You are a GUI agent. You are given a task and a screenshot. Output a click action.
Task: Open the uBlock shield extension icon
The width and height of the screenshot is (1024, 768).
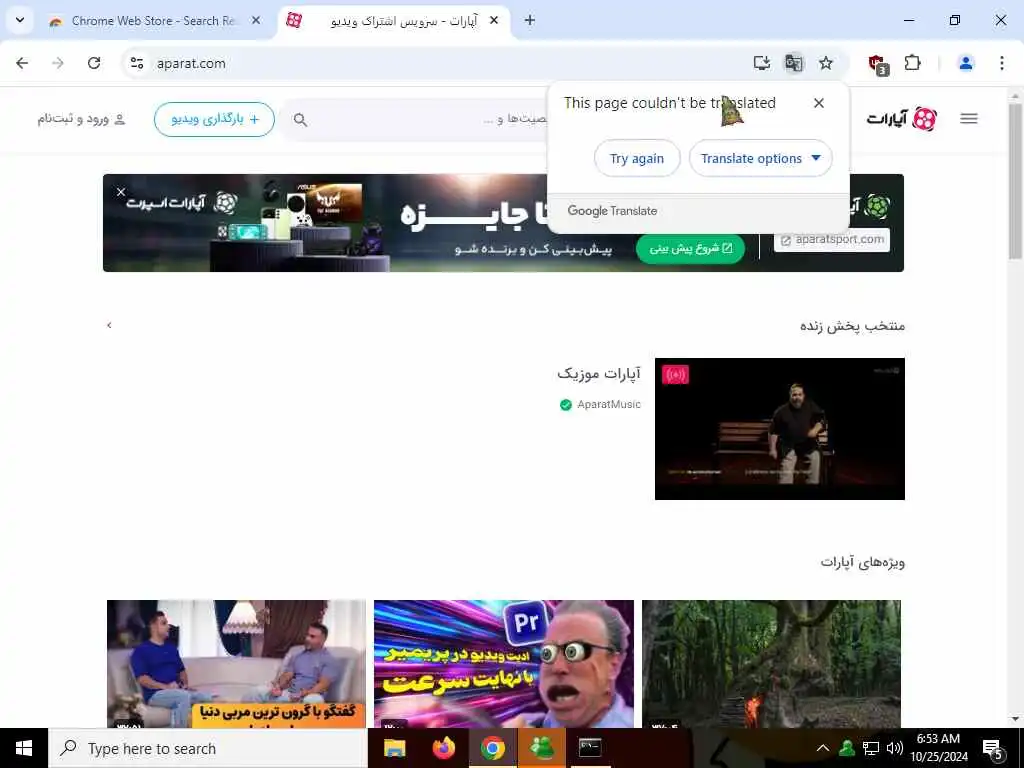pos(878,64)
